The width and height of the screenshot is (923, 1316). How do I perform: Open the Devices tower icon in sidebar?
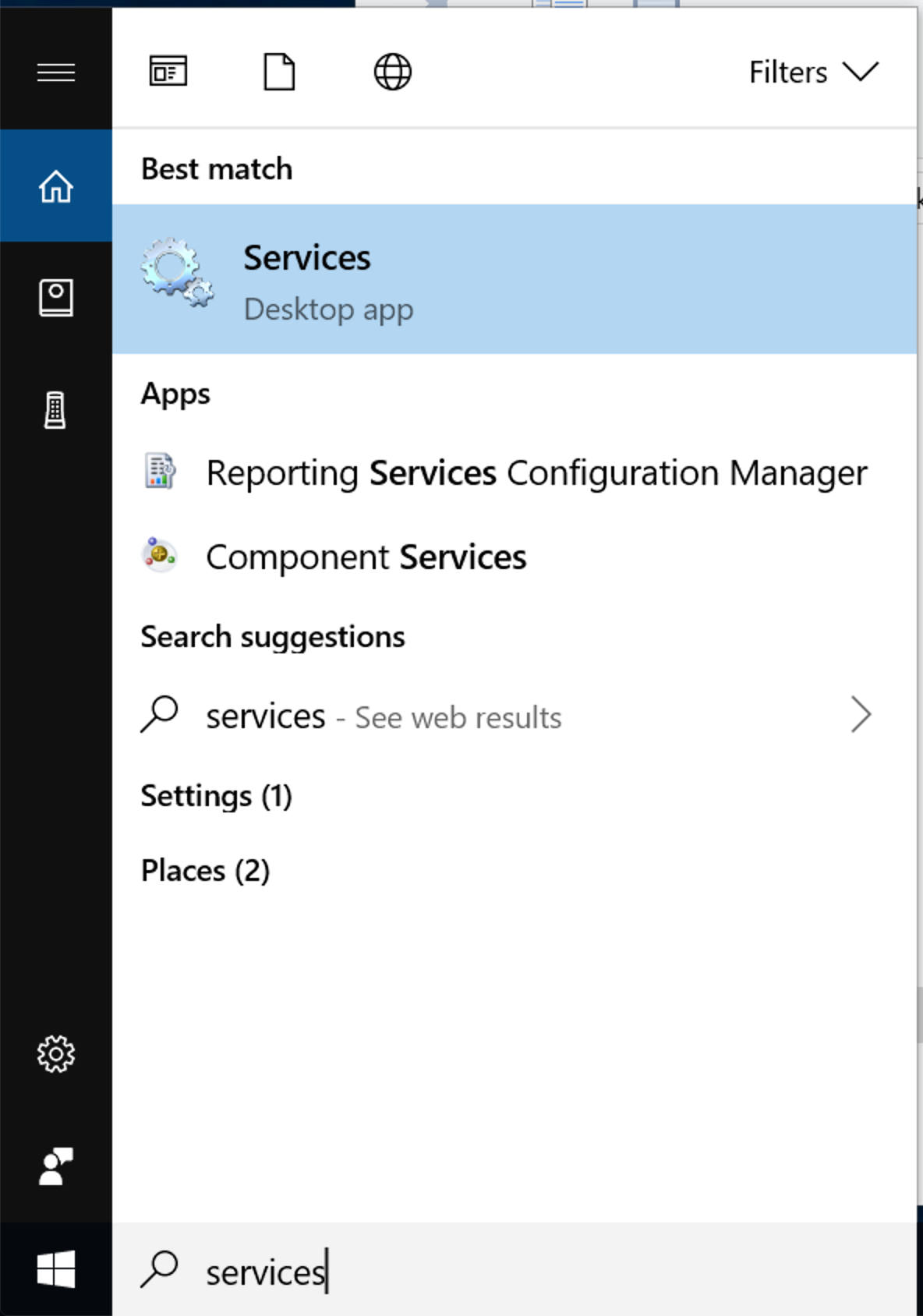(x=55, y=410)
